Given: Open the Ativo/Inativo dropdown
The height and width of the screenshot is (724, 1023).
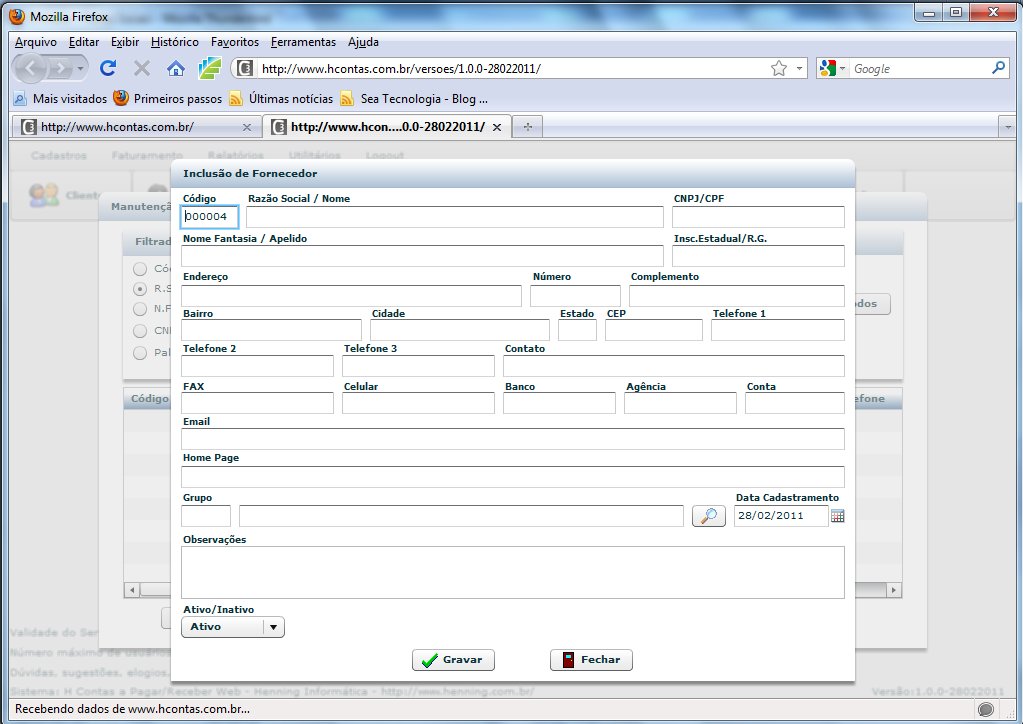Looking at the screenshot, I should pos(233,627).
